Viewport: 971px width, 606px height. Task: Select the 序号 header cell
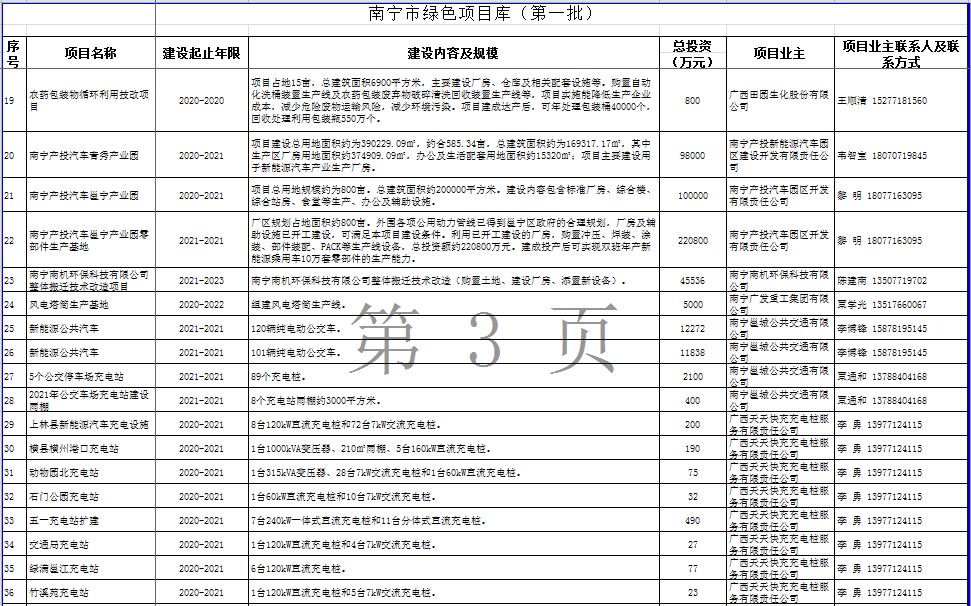(13, 53)
